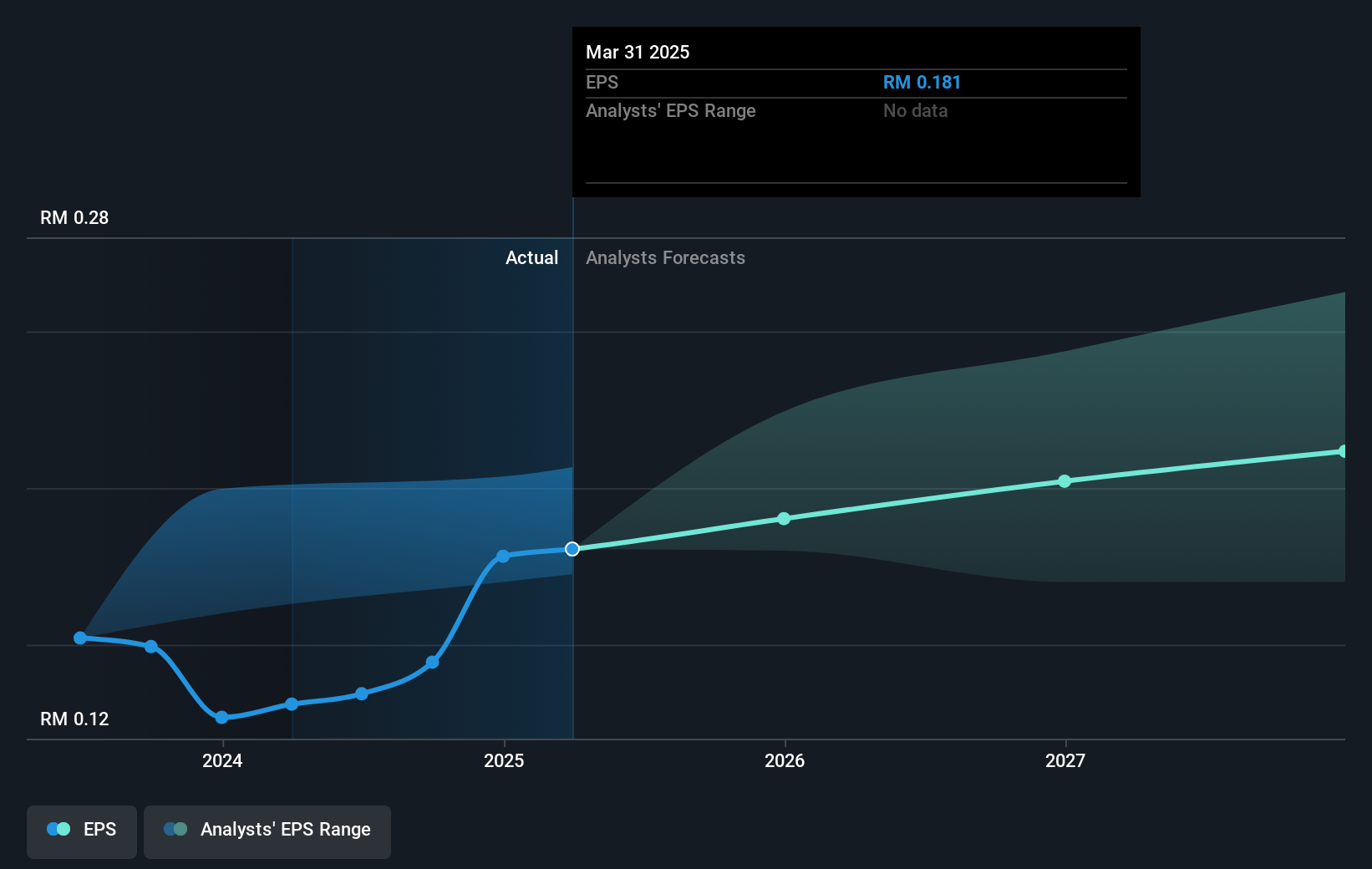The image size is (1372, 869).
Task: Select the EPS point after the 2024 low
Action: pyautogui.click(x=292, y=704)
